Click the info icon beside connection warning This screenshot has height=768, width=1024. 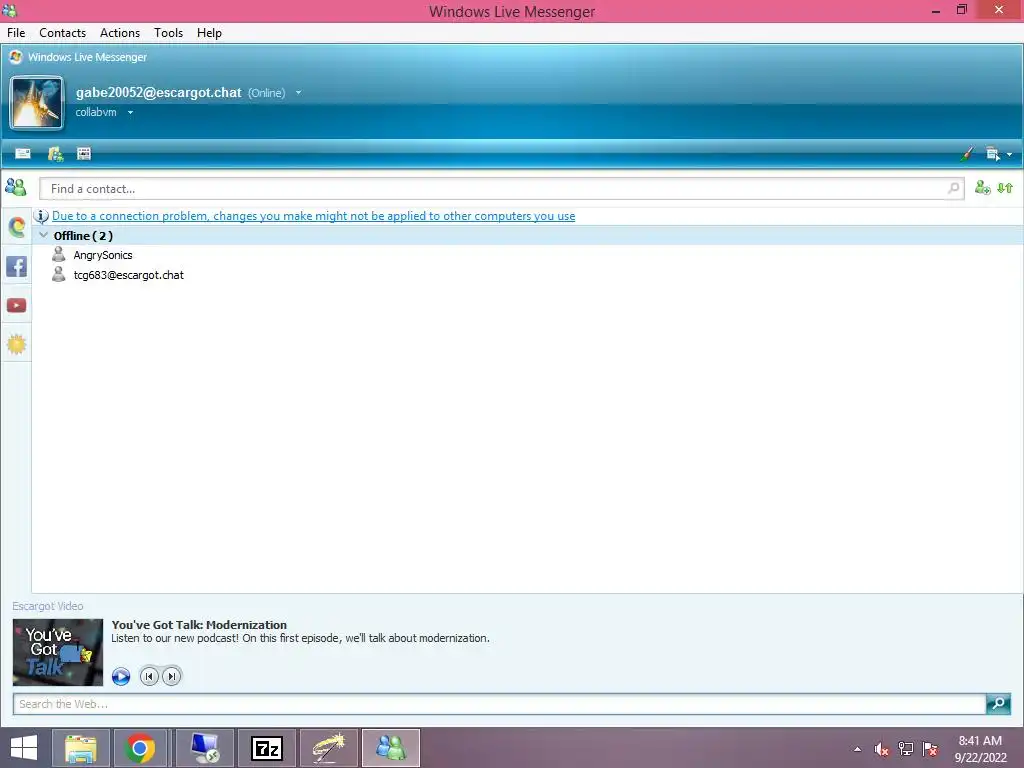[x=41, y=216]
